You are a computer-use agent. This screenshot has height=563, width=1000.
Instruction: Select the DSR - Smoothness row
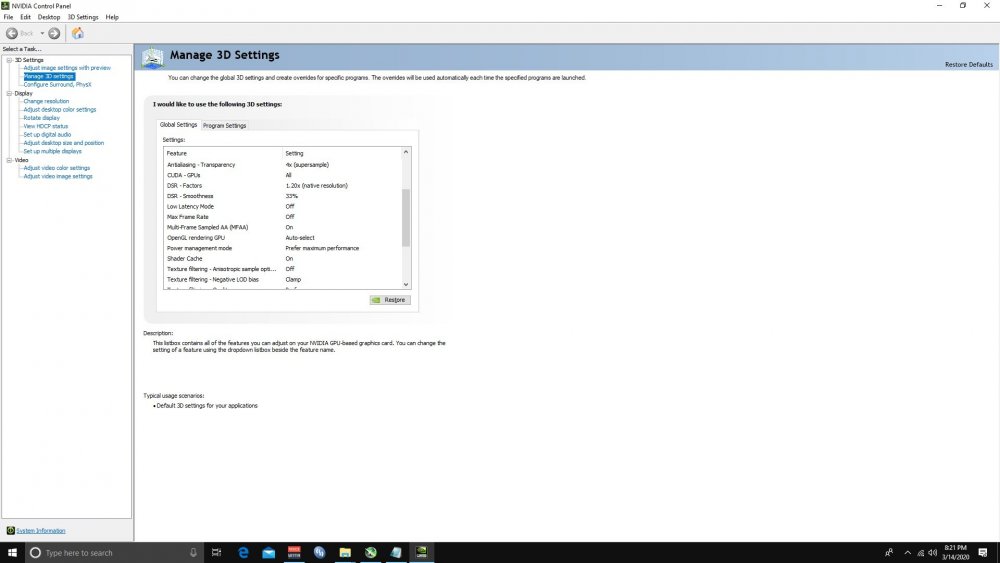(283, 196)
